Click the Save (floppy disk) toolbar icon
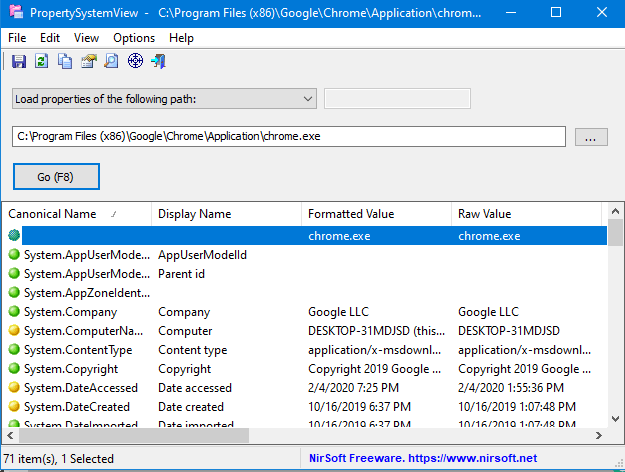 [x=19, y=62]
